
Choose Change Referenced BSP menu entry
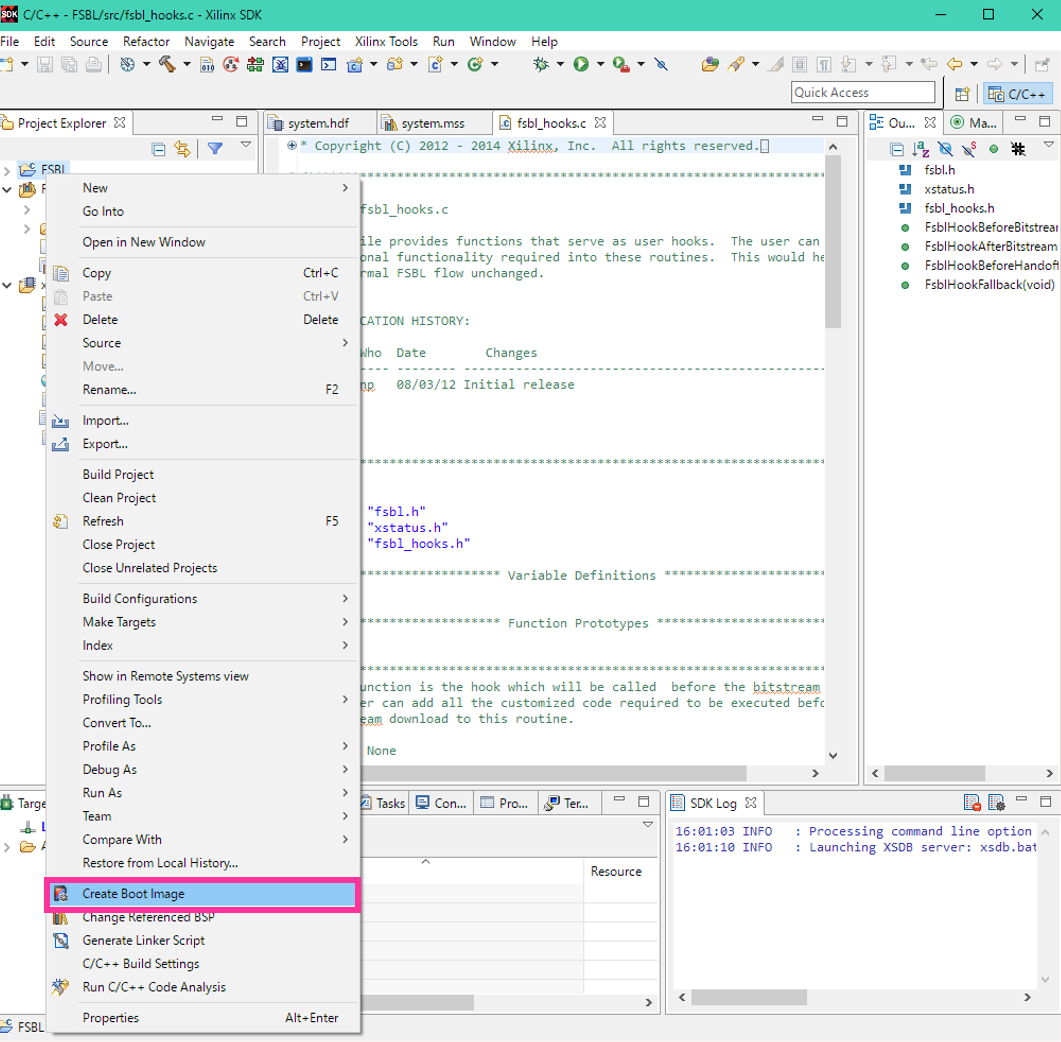pos(203,917)
